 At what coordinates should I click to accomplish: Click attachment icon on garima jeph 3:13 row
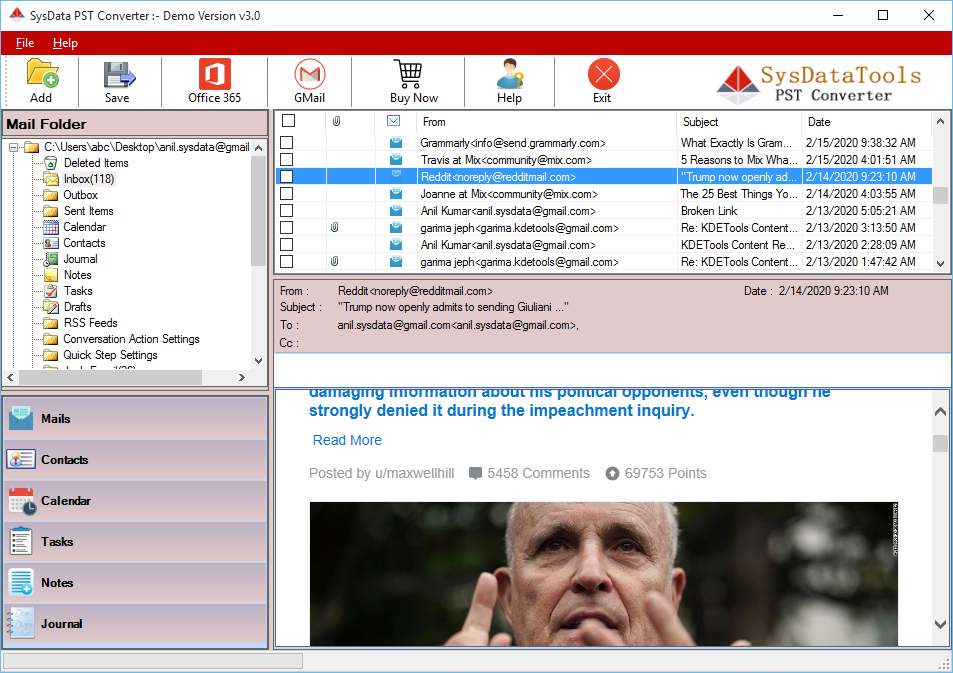coord(334,228)
